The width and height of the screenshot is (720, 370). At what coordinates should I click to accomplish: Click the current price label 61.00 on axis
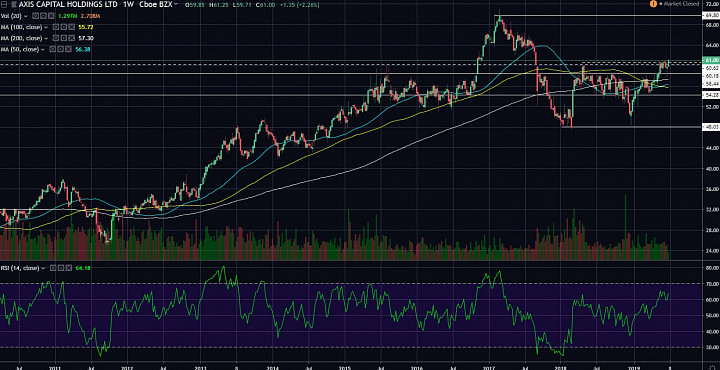click(711, 60)
